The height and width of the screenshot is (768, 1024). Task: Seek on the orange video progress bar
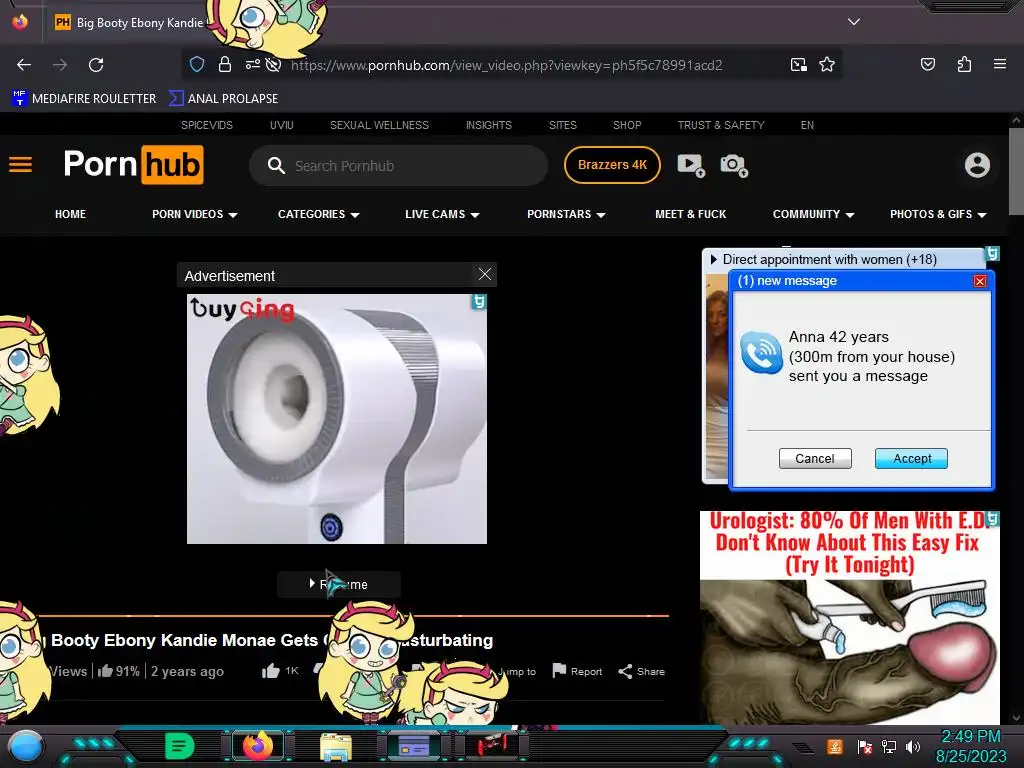pyautogui.click(x=354, y=615)
